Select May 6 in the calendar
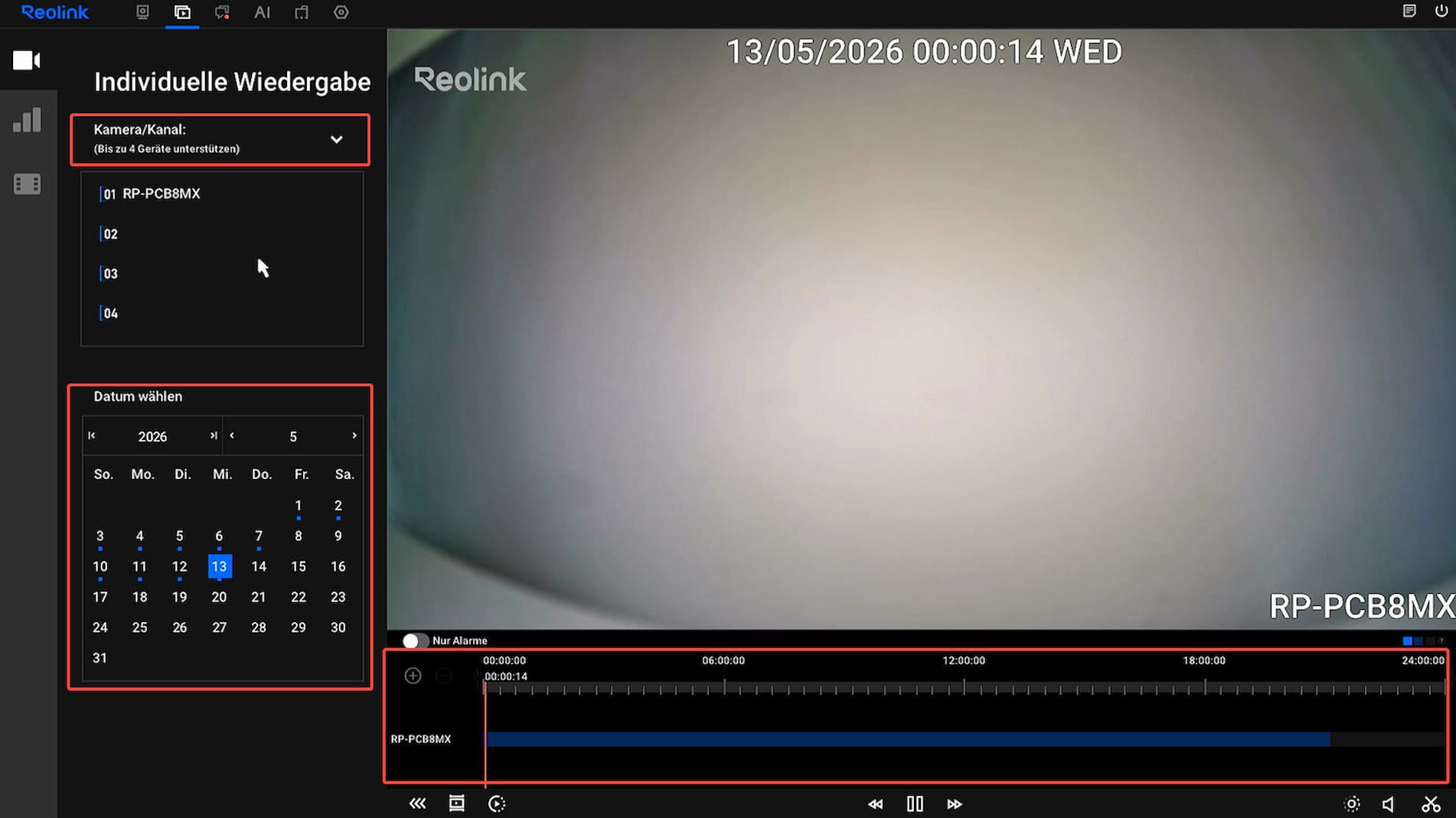Image resolution: width=1456 pixels, height=818 pixels. click(219, 536)
